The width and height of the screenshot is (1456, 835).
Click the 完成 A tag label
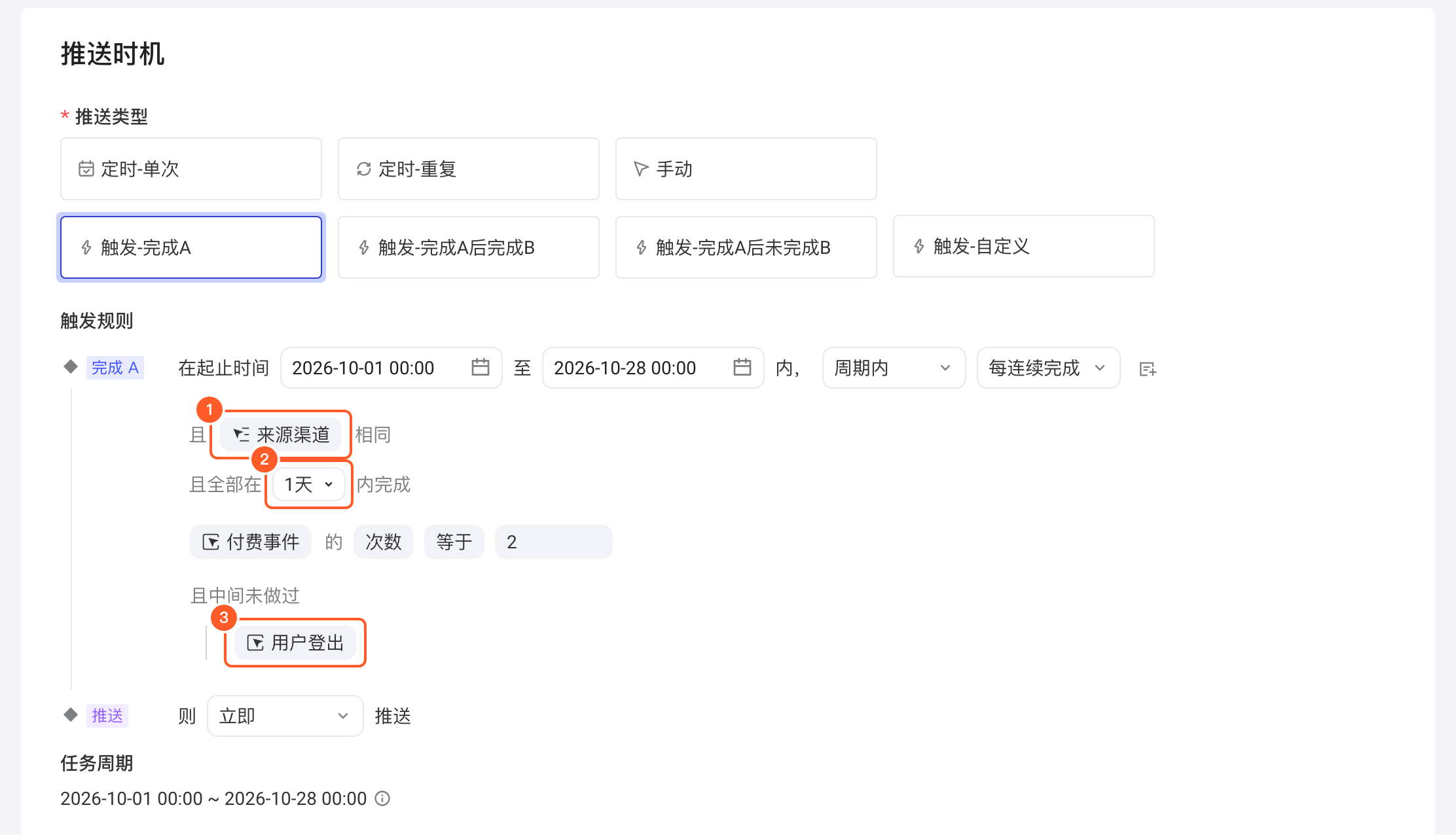pos(115,368)
